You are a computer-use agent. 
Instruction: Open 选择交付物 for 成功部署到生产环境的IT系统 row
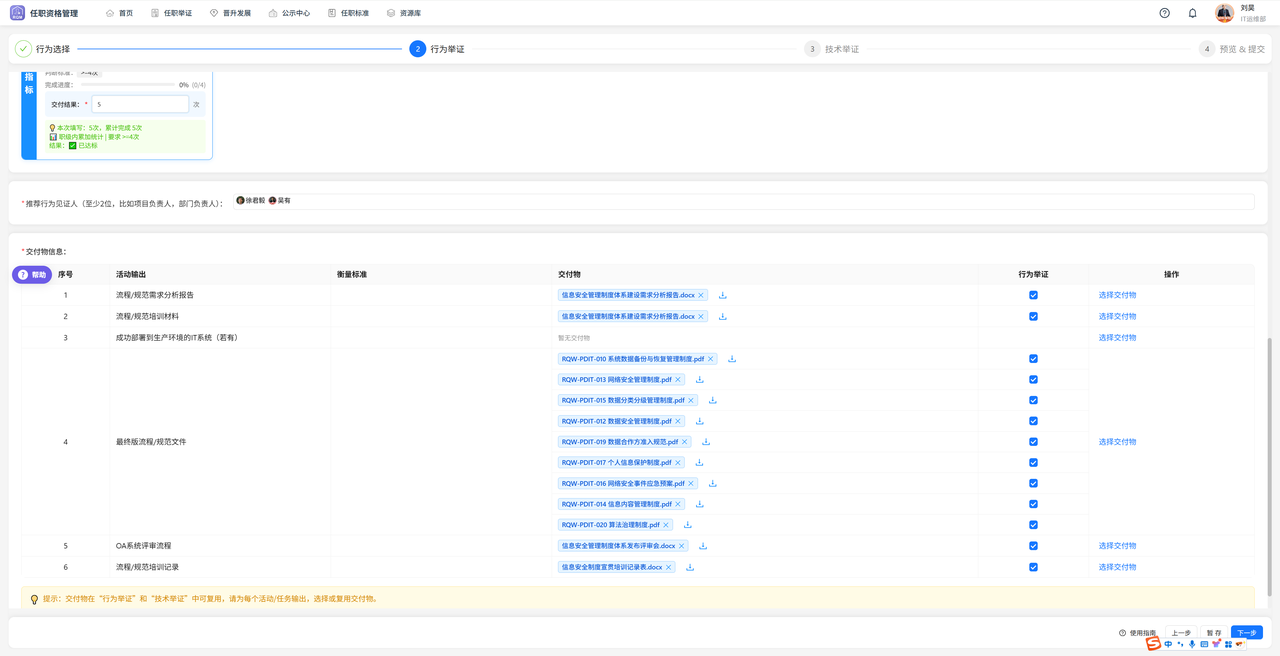point(1117,338)
